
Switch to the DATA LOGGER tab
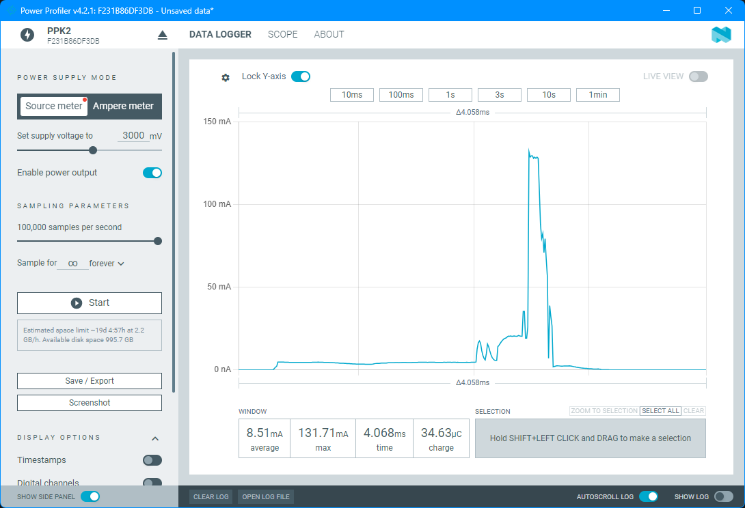click(x=220, y=34)
